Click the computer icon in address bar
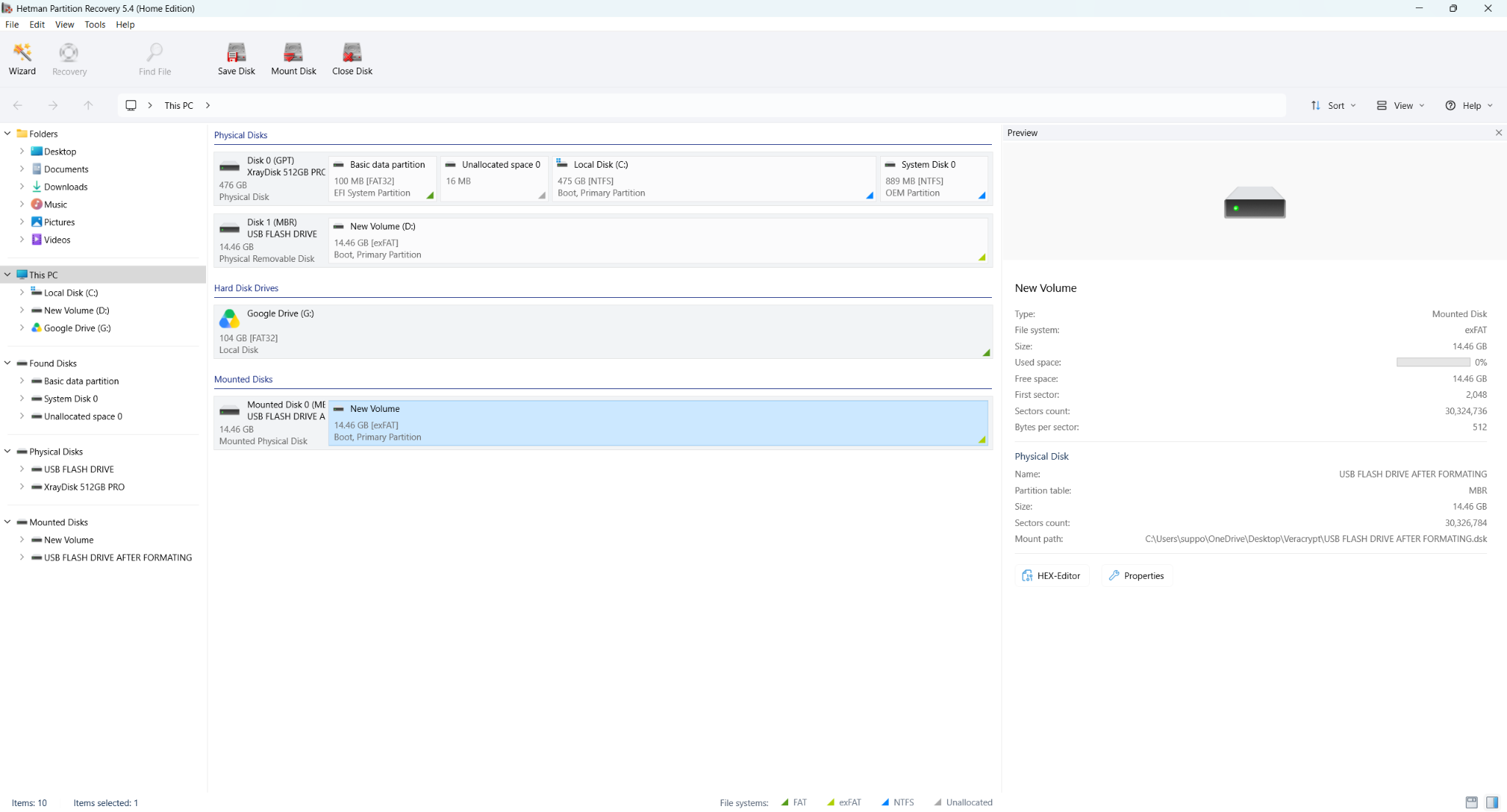This screenshot has height=812, width=1507. [x=131, y=105]
